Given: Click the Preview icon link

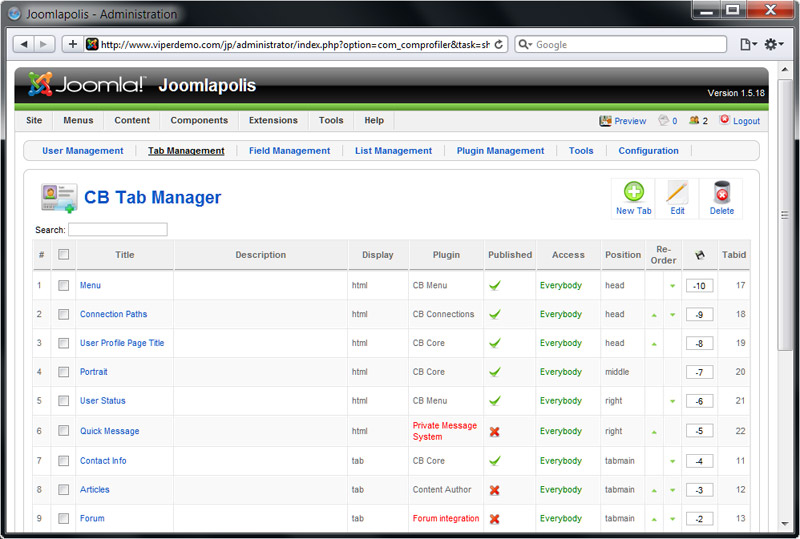Looking at the screenshot, I should [605, 121].
